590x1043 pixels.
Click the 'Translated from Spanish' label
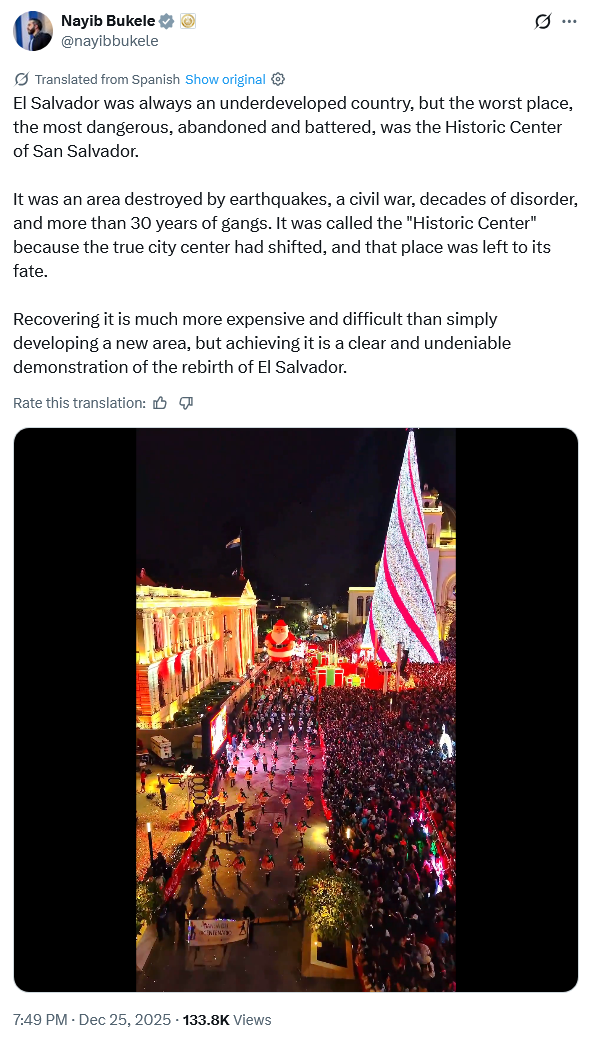click(107, 79)
